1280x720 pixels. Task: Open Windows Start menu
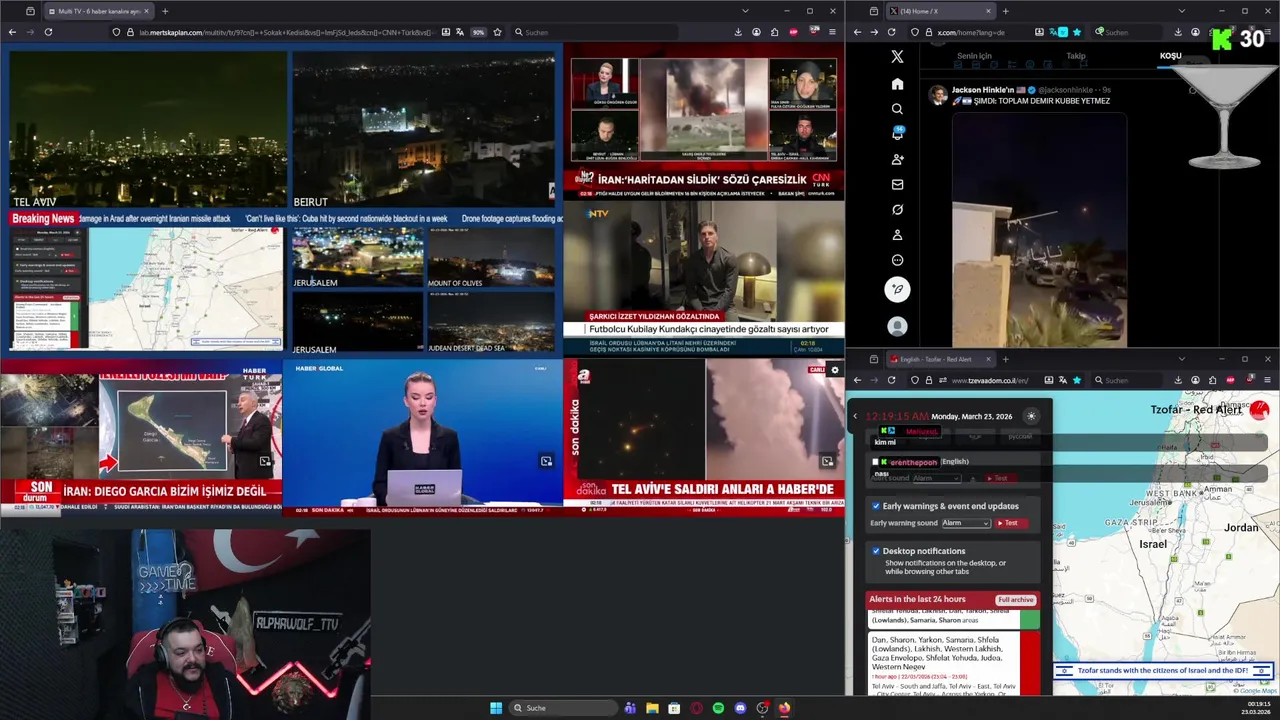pos(496,708)
